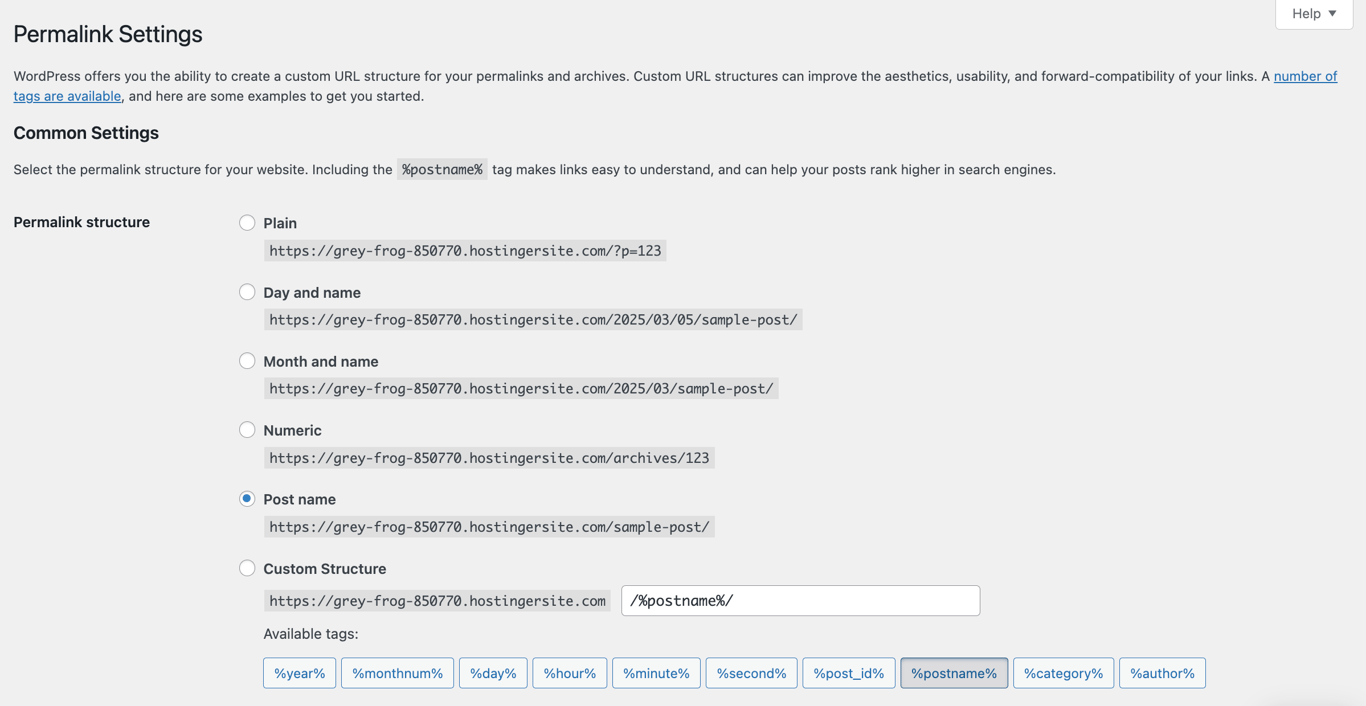Click the %postname% code snippet in description
Screen dimensions: 1366x706
click(x=442, y=169)
